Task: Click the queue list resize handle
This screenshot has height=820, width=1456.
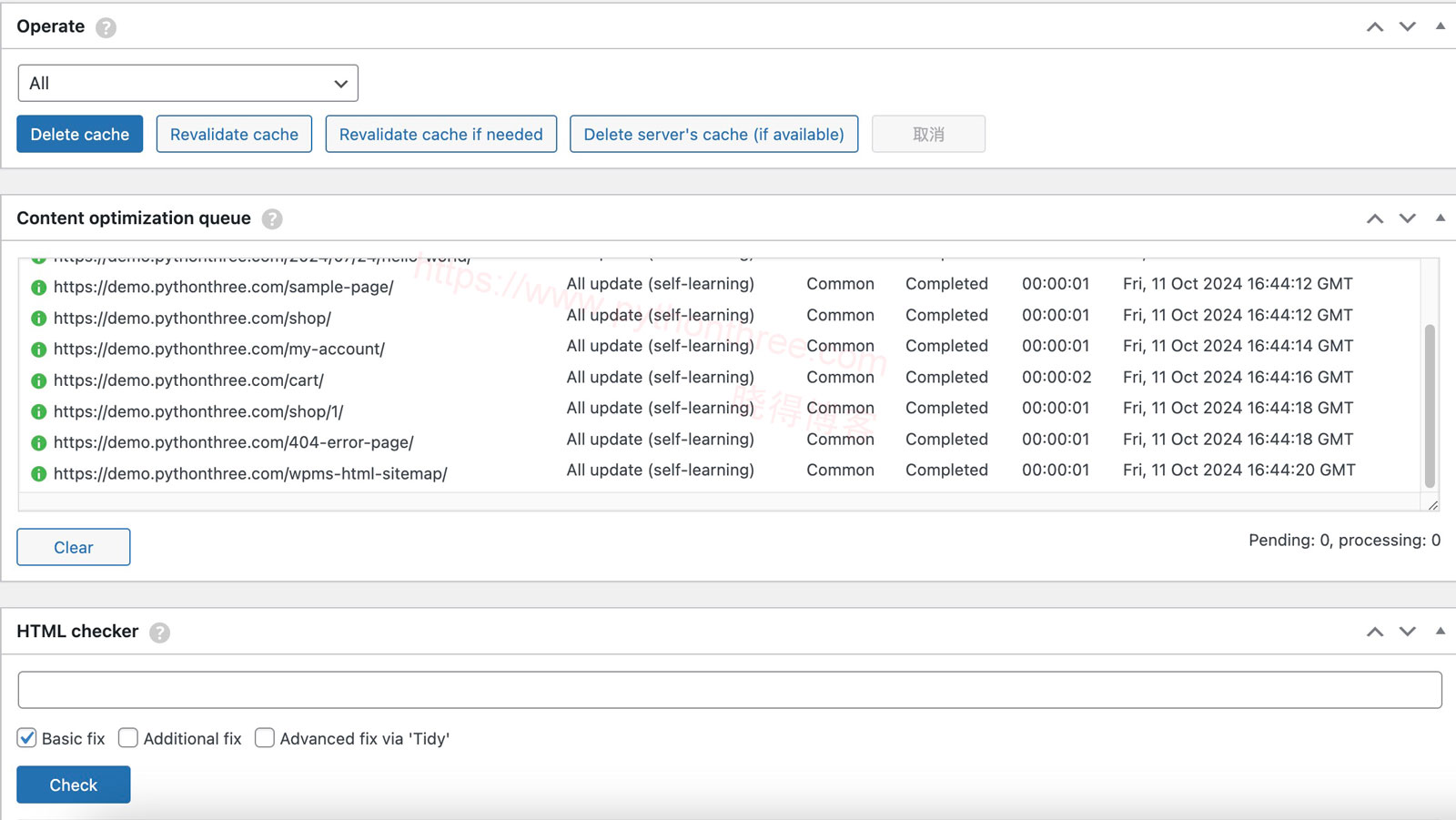Action: (1433, 504)
